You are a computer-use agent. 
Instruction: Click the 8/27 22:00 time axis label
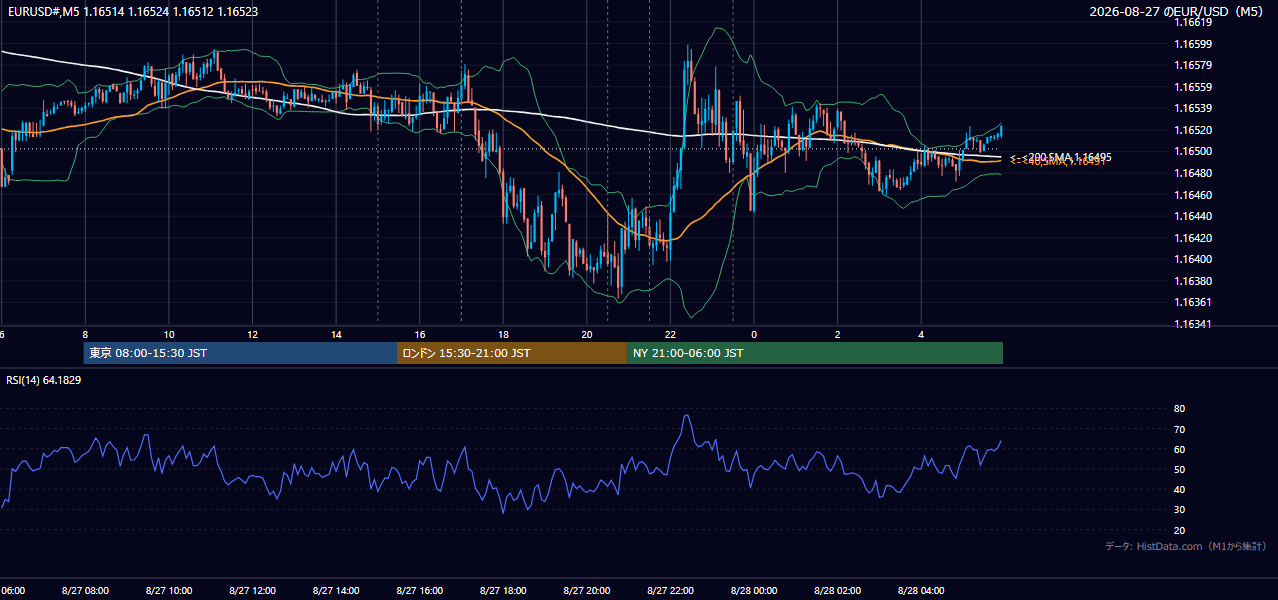coord(670,591)
